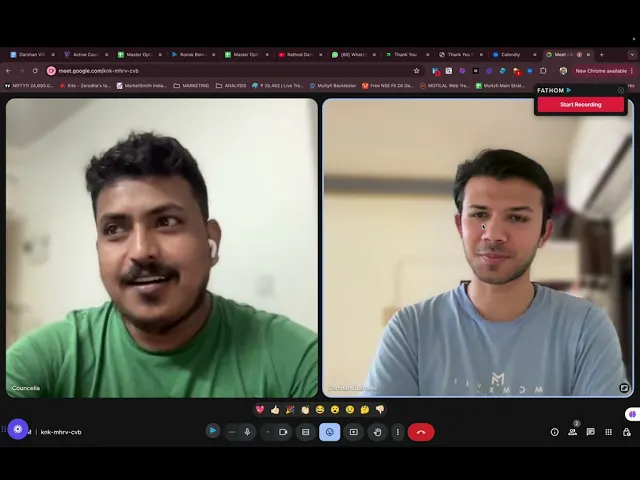Open MOTILAL Web Tra bookmark
The height and width of the screenshot is (480, 640).
(444, 86)
